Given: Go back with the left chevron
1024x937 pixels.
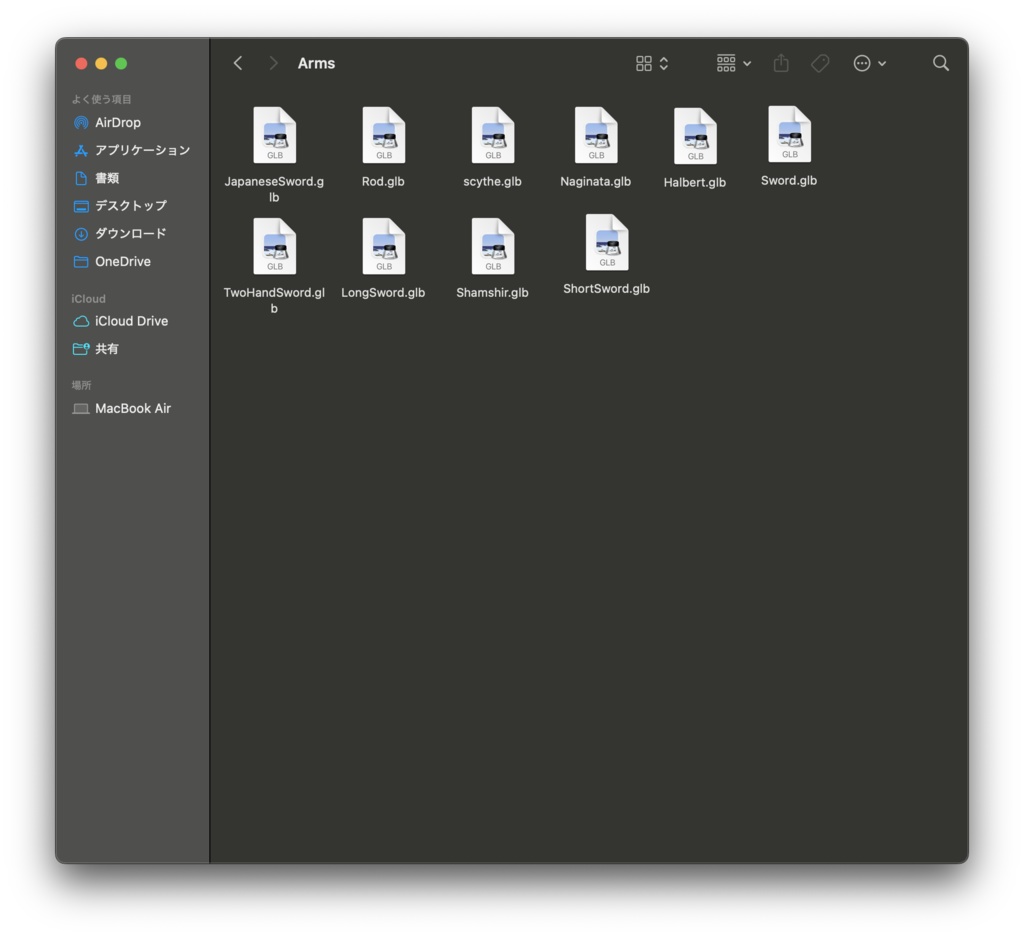Looking at the screenshot, I should [238, 63].
